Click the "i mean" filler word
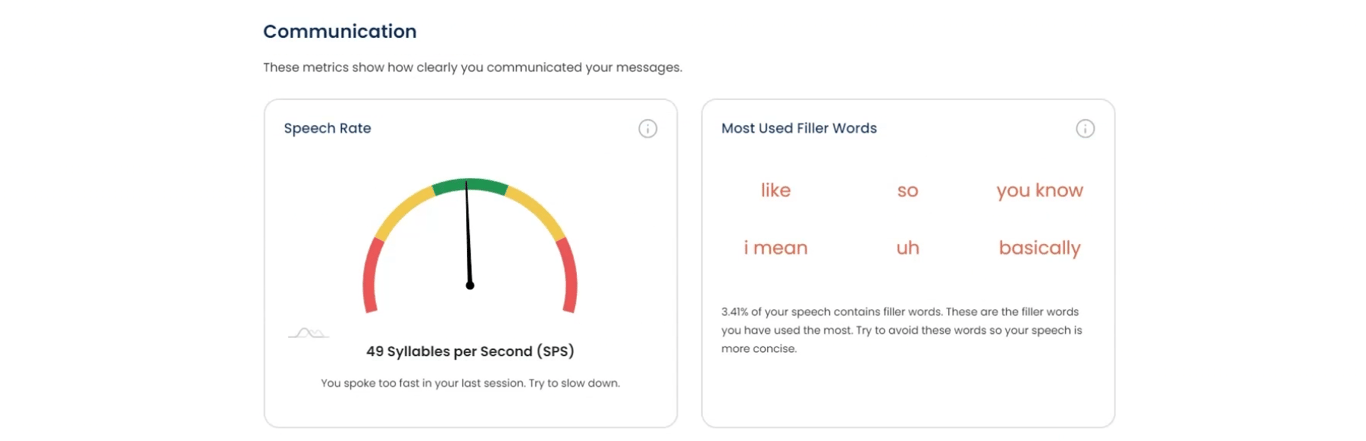Screen dimensions: 1366x441 pyautogui.click(x=776, y=248)
